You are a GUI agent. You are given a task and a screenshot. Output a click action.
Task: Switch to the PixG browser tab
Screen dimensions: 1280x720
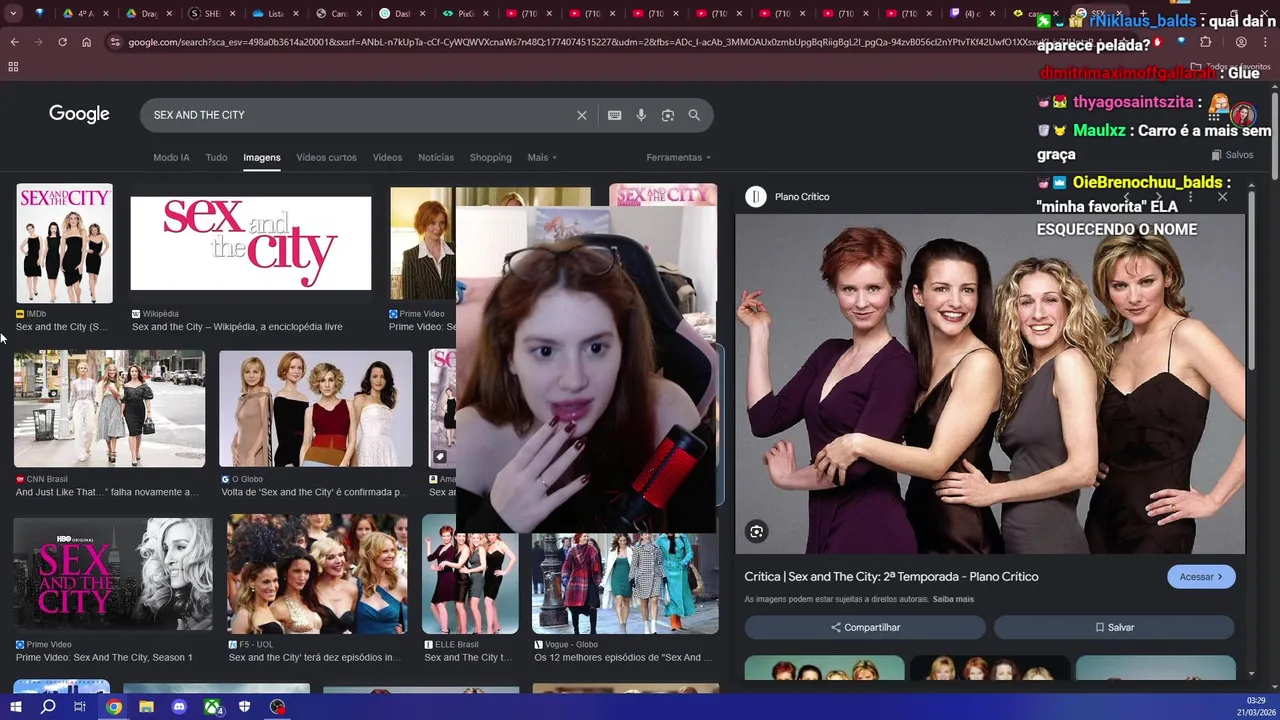pos(463,14)
